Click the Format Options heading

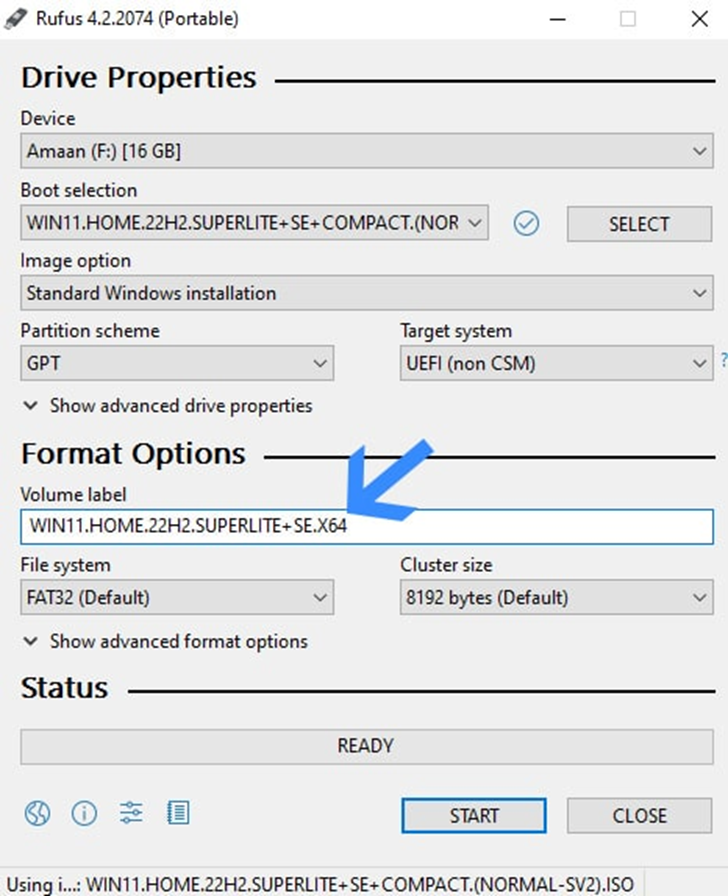click(133, 454)
